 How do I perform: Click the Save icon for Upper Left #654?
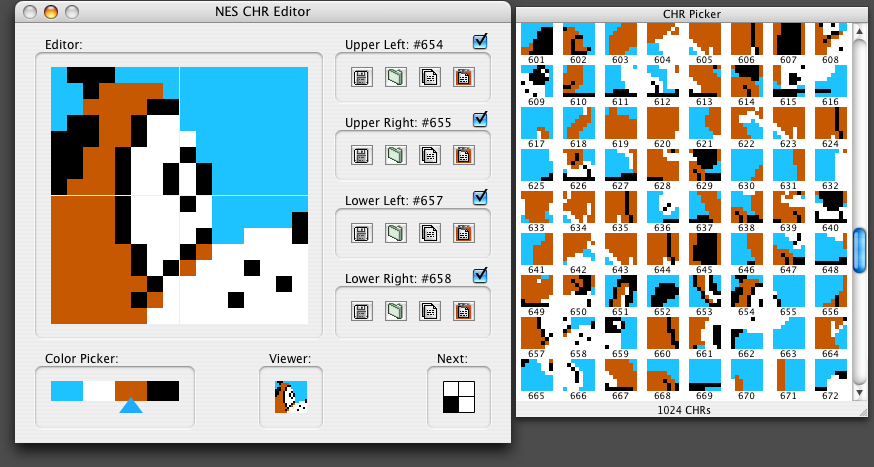click(x=362, y=77)
